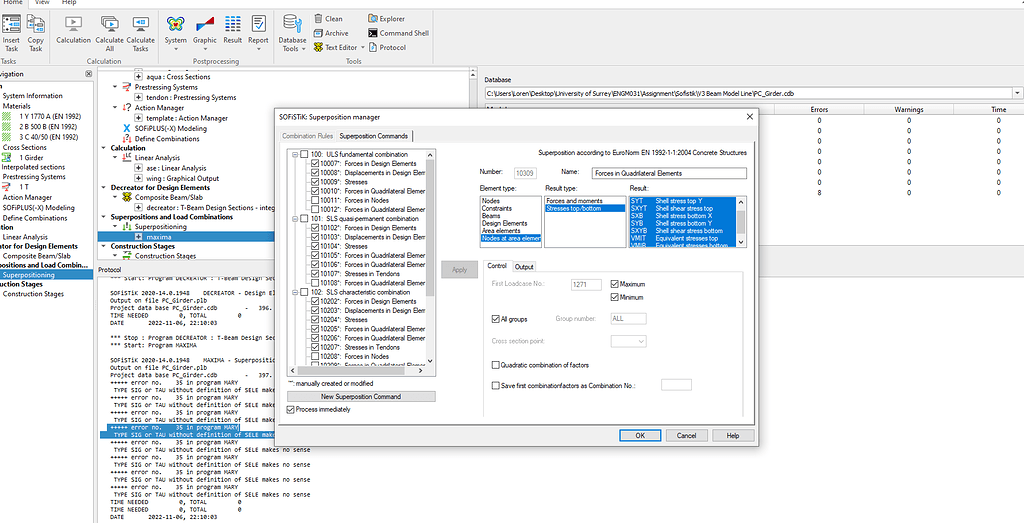
Task: Switch to the Combination Rules tab
Action: 307,135
